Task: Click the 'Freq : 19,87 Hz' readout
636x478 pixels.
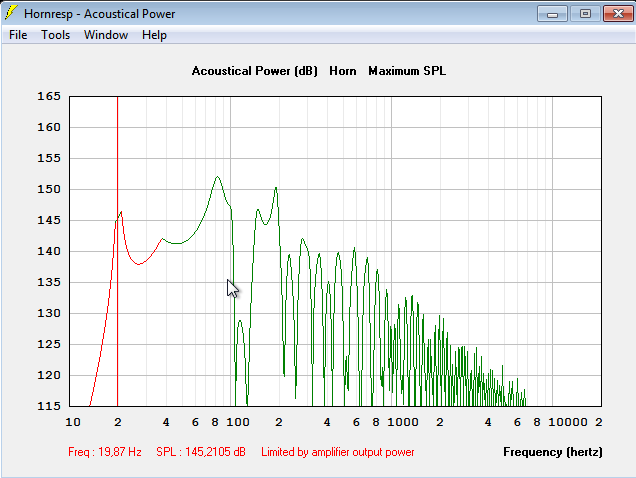Action: (105, 452)
